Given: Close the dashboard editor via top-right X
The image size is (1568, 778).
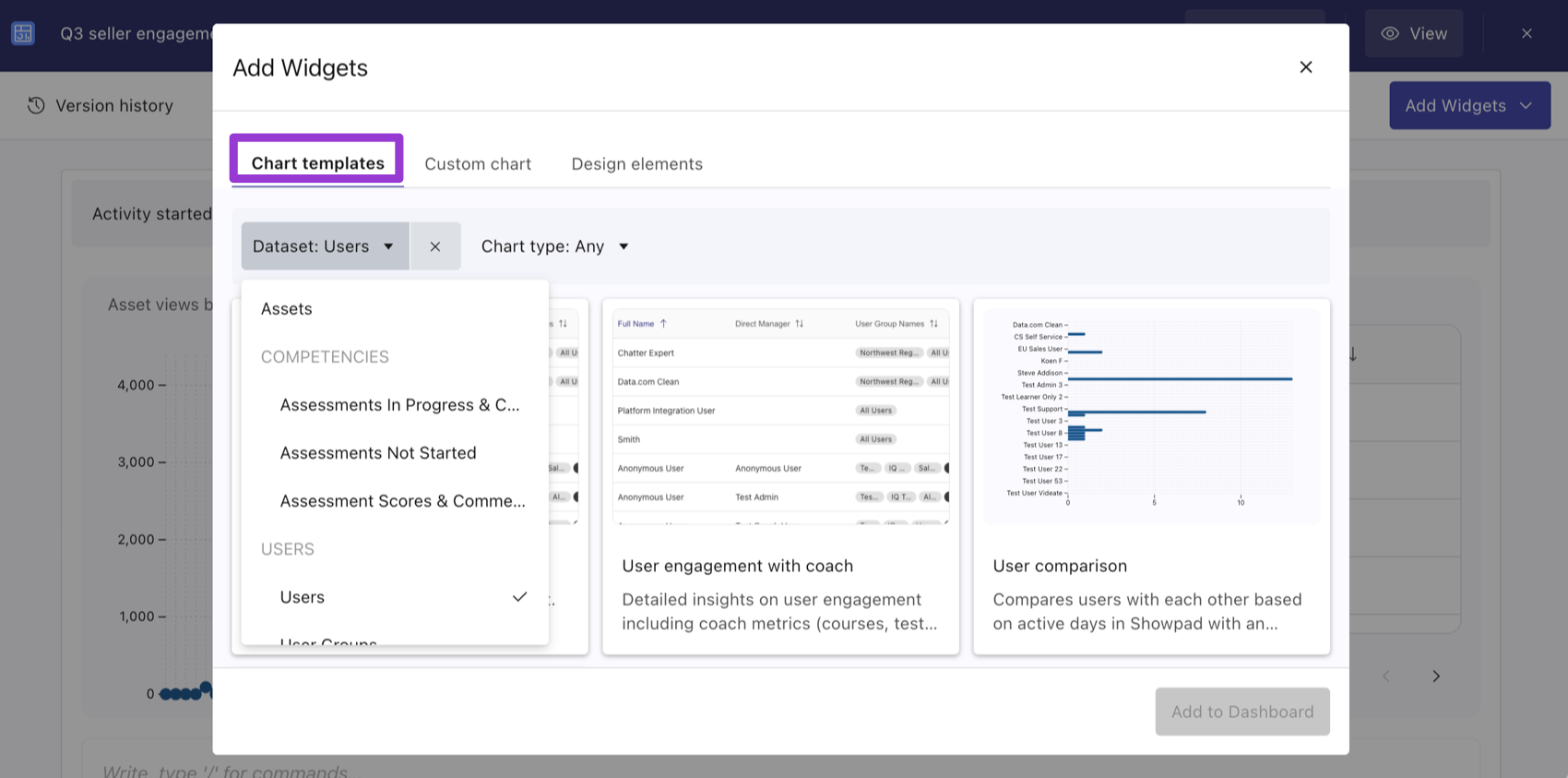Looking at the screenshot, I should pos(1526,34).
